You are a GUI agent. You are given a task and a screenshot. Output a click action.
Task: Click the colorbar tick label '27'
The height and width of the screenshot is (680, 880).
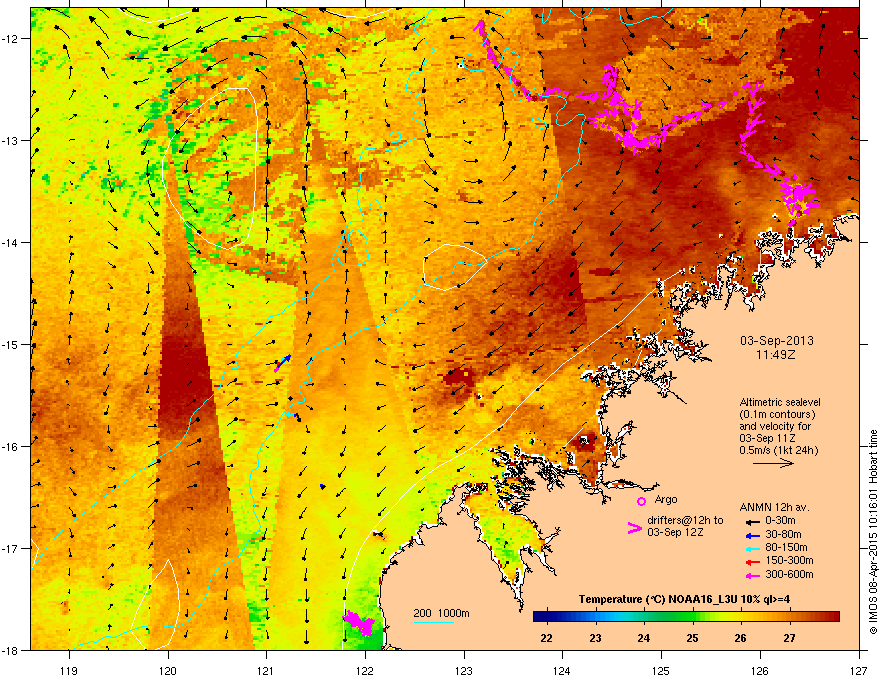pyautogui.click(x=789, y=638)
